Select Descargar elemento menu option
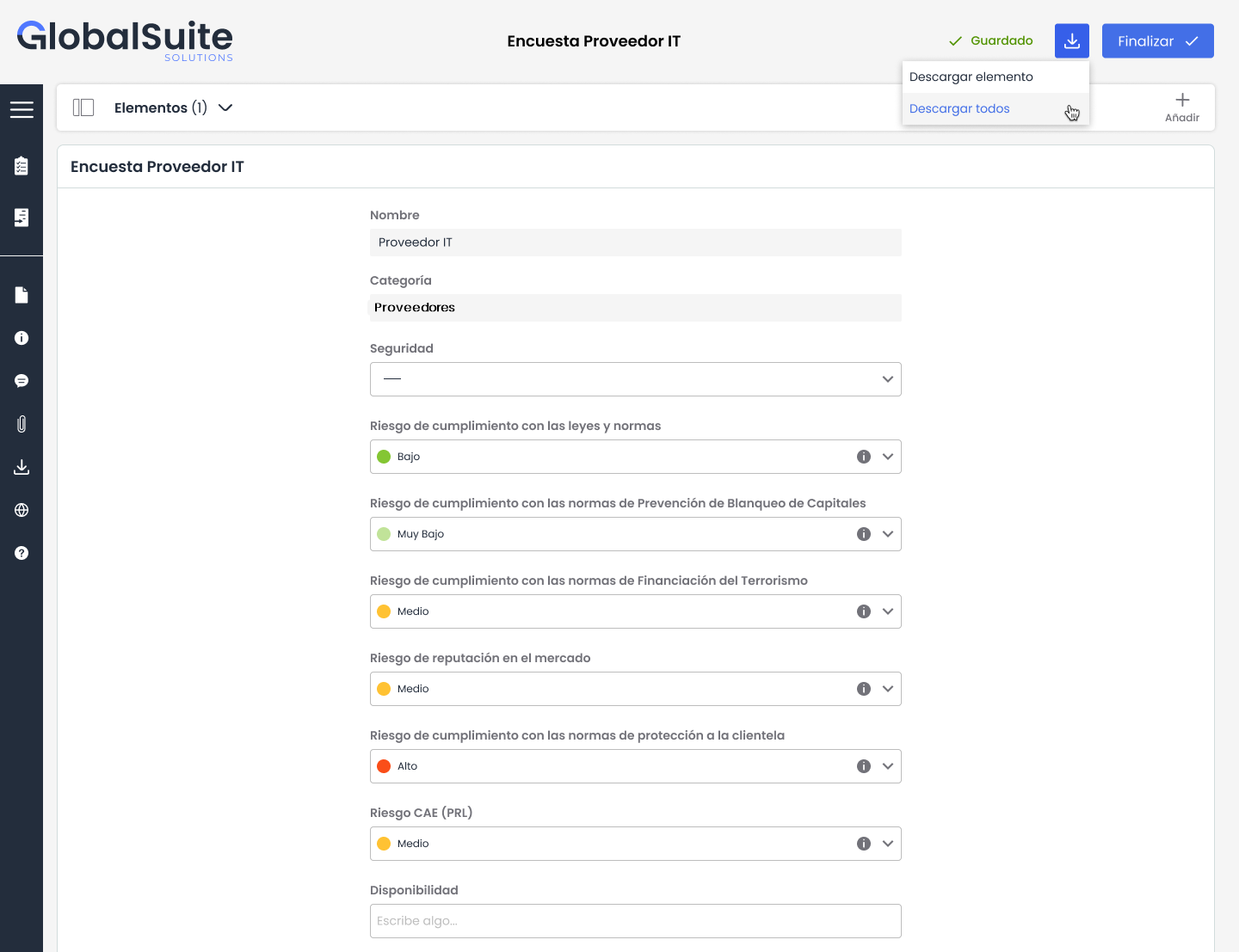 pos(971,77)
